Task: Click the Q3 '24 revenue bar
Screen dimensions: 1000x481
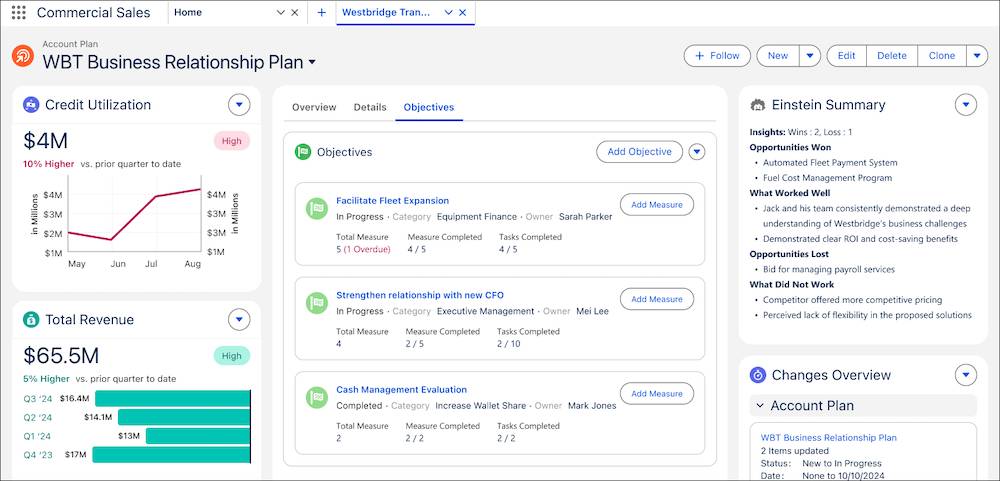Action: tap(172, 399)
